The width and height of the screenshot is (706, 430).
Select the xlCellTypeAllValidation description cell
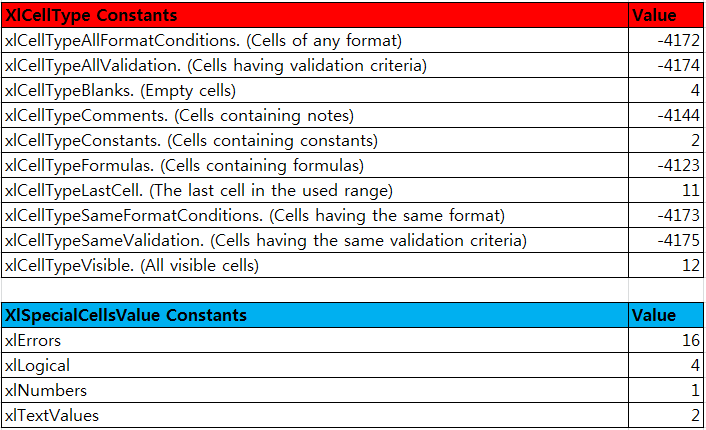[315, 65]
